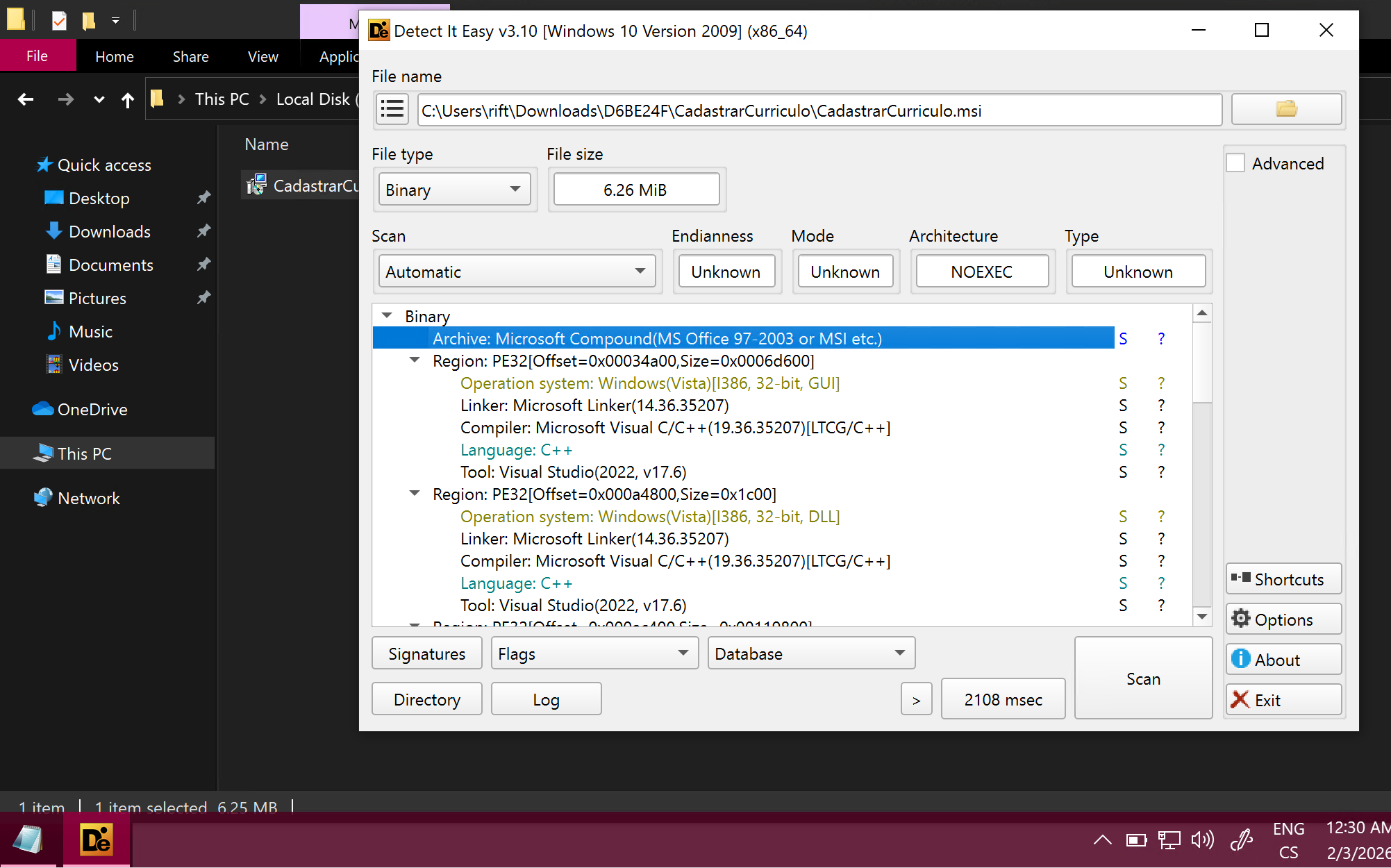Screen dimensions: 1391x868
Task: Click the S link on the Archive row
Action: 1123,338
